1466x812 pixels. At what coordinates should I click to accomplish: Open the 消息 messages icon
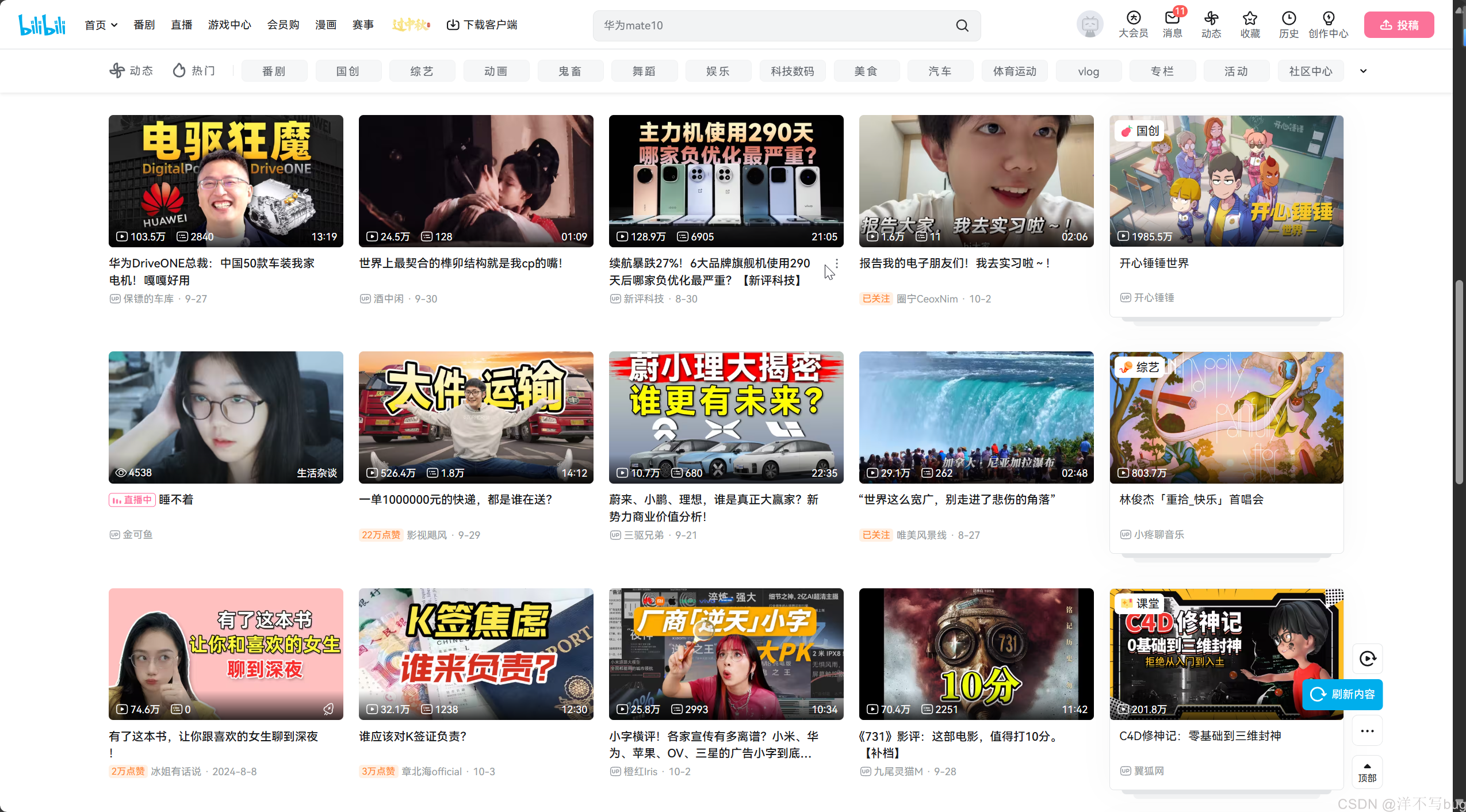pyautogui.click(x=1172, y=18)
